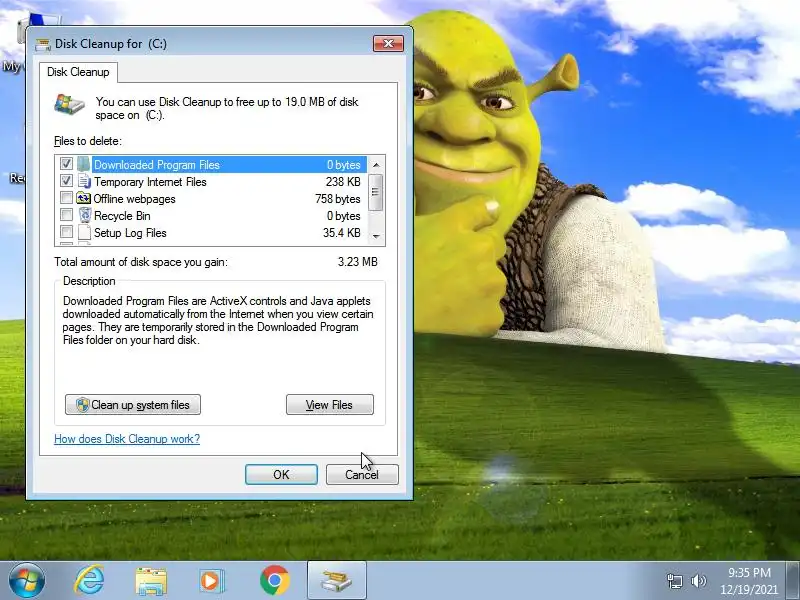The height and width of the screenshot is (600, 800).
Task: Click the Disk Cleanup taskbar button
Action: (337, 580)
